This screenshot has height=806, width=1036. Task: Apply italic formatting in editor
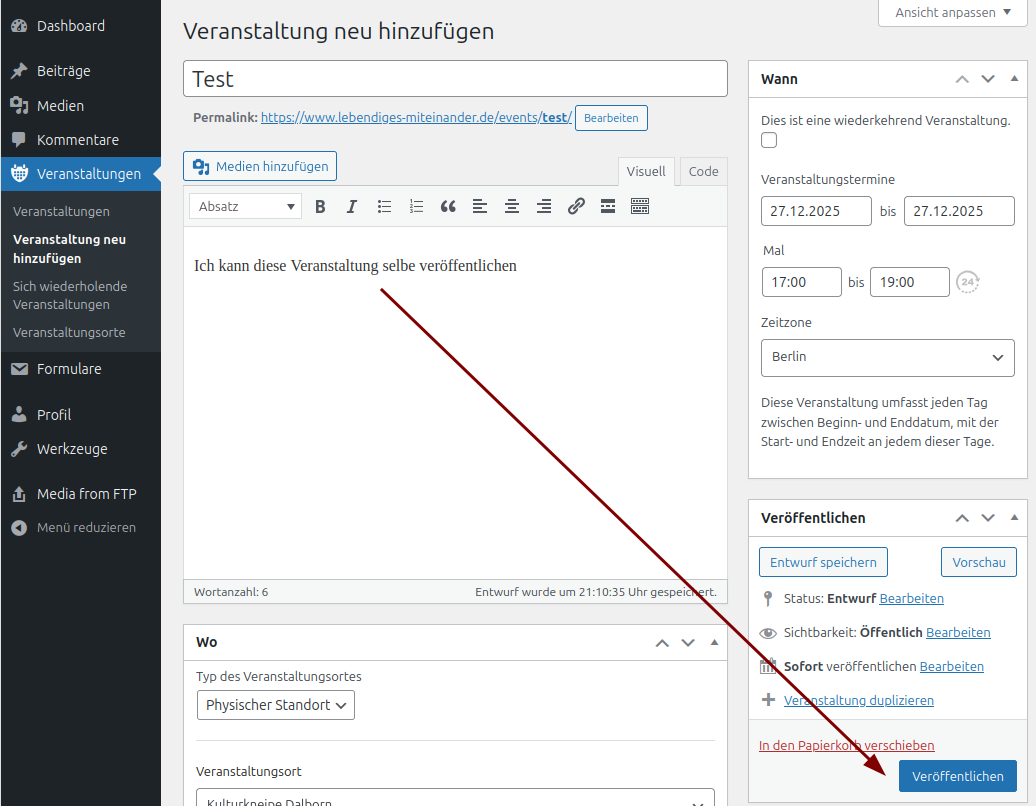352,207
